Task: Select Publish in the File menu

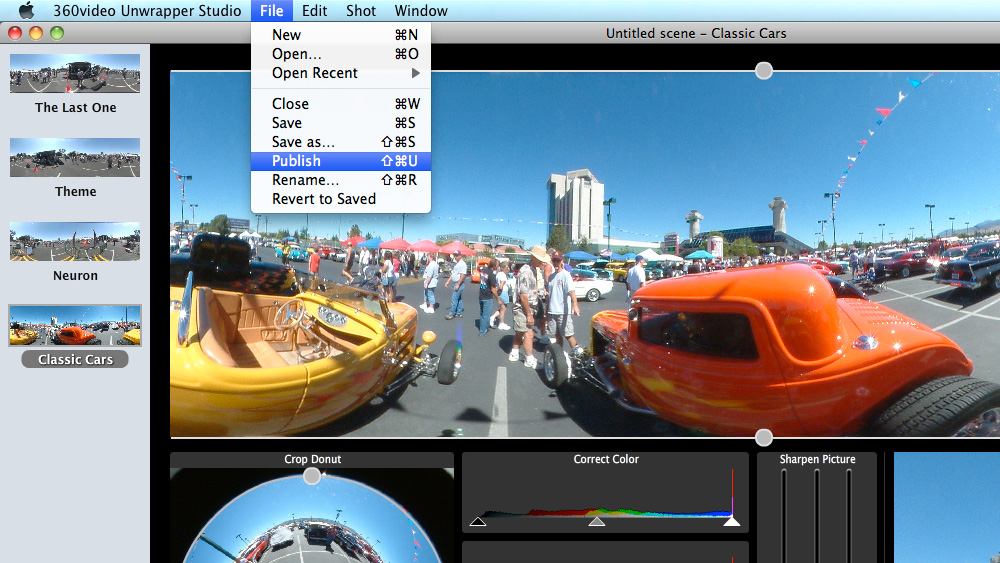Action: click(341, 161)
